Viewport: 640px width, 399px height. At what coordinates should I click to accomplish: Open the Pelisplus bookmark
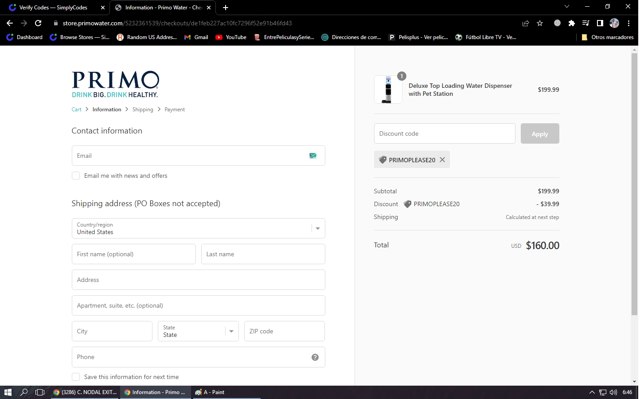pyautogui.click(x=418, y=37)
